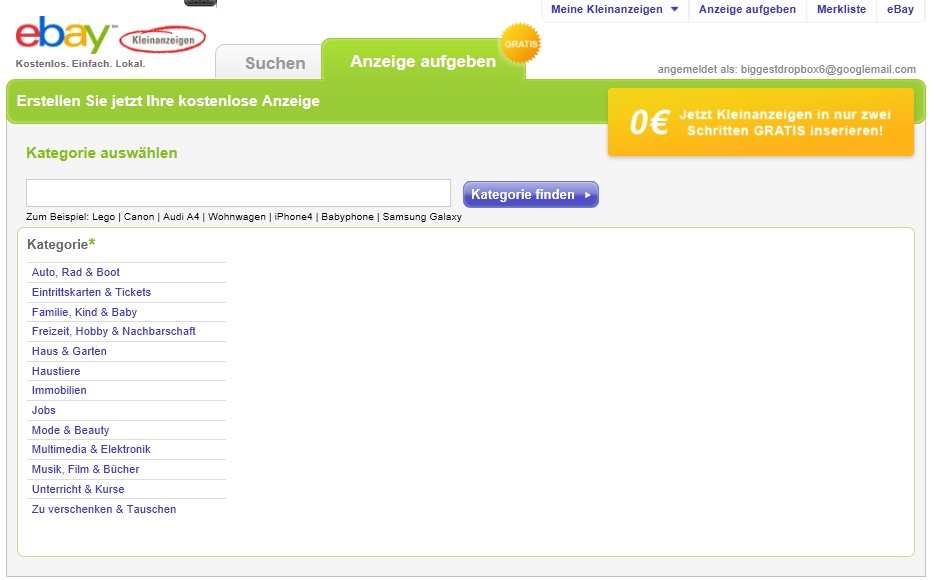Open Anzeige aufgeben in top navigation
This screenshot has width=938, height=580.
click(747, 10)
